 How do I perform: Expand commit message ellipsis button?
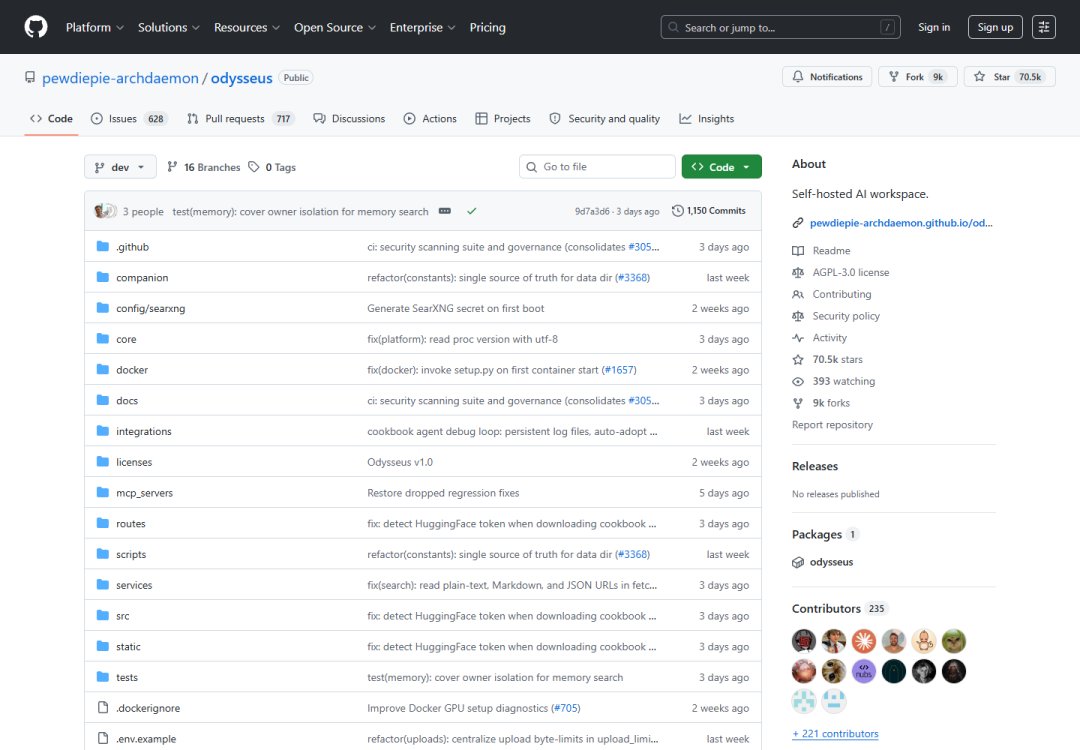(445, 211)
